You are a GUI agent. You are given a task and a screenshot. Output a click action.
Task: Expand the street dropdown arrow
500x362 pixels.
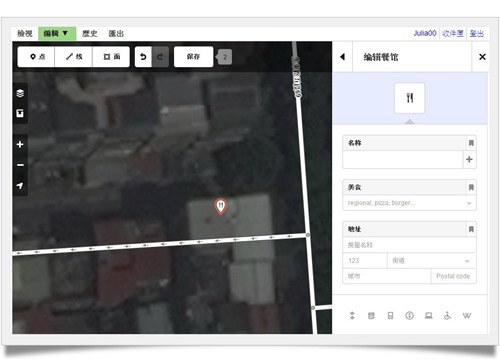[467, 261]
